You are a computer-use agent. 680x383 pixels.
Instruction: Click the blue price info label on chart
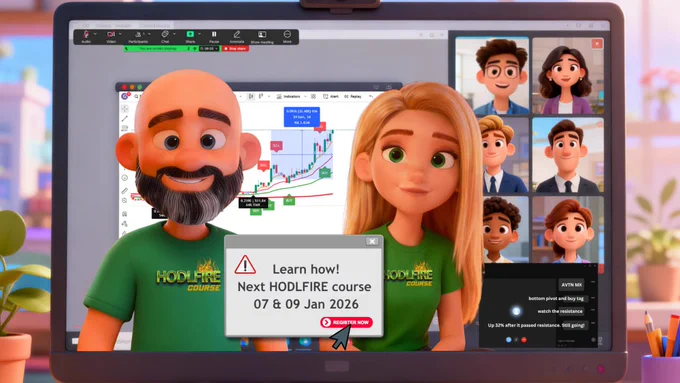(302, 117)
